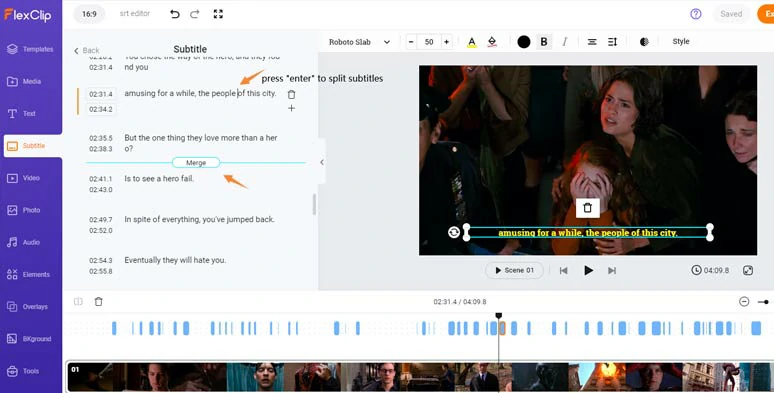The width and height of the screenshot is (774, 393).
Task: Open text alignment options
Action: (592, 42)
